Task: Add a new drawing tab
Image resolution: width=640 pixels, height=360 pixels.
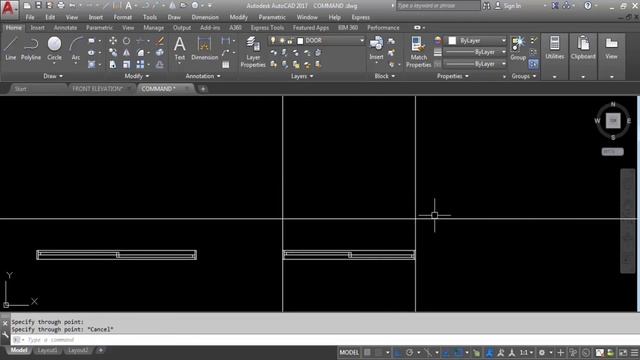Action: [x=203, y=89]
